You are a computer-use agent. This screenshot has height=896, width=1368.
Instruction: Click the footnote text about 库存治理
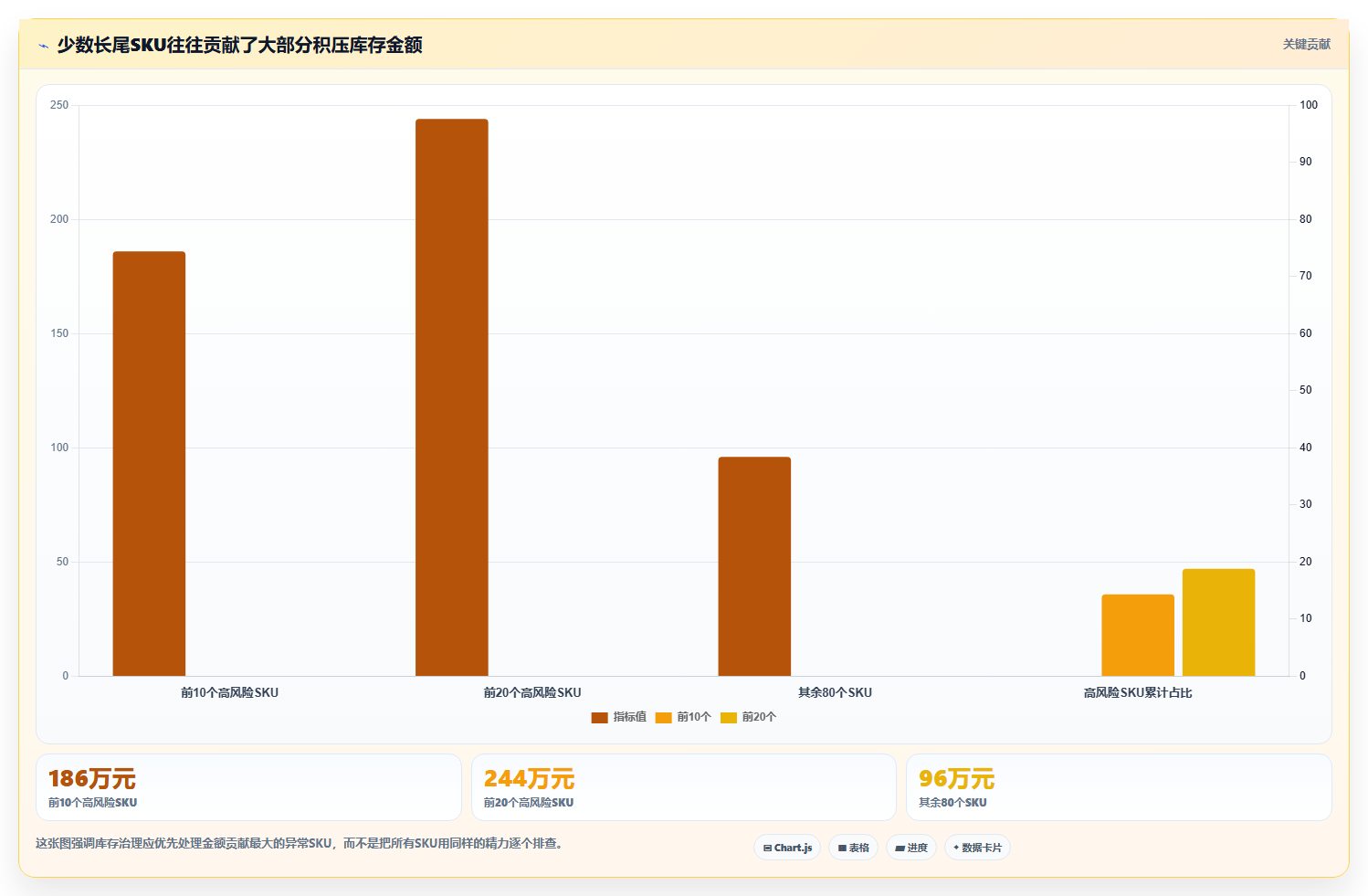click(x=301, y=843)
